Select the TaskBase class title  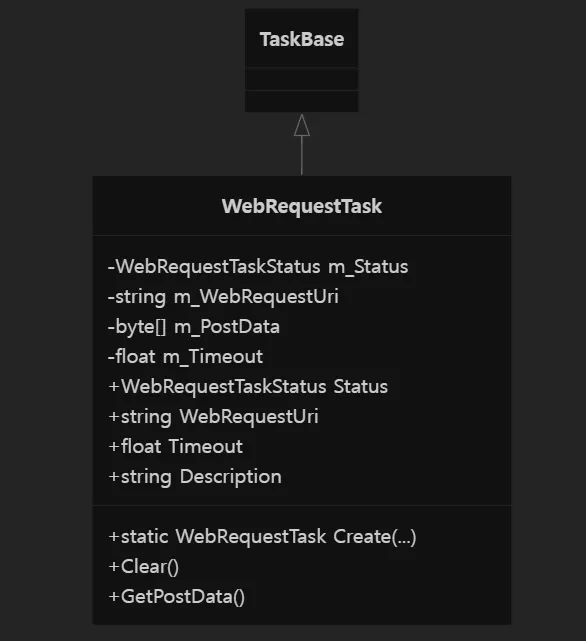click(302, 39)
